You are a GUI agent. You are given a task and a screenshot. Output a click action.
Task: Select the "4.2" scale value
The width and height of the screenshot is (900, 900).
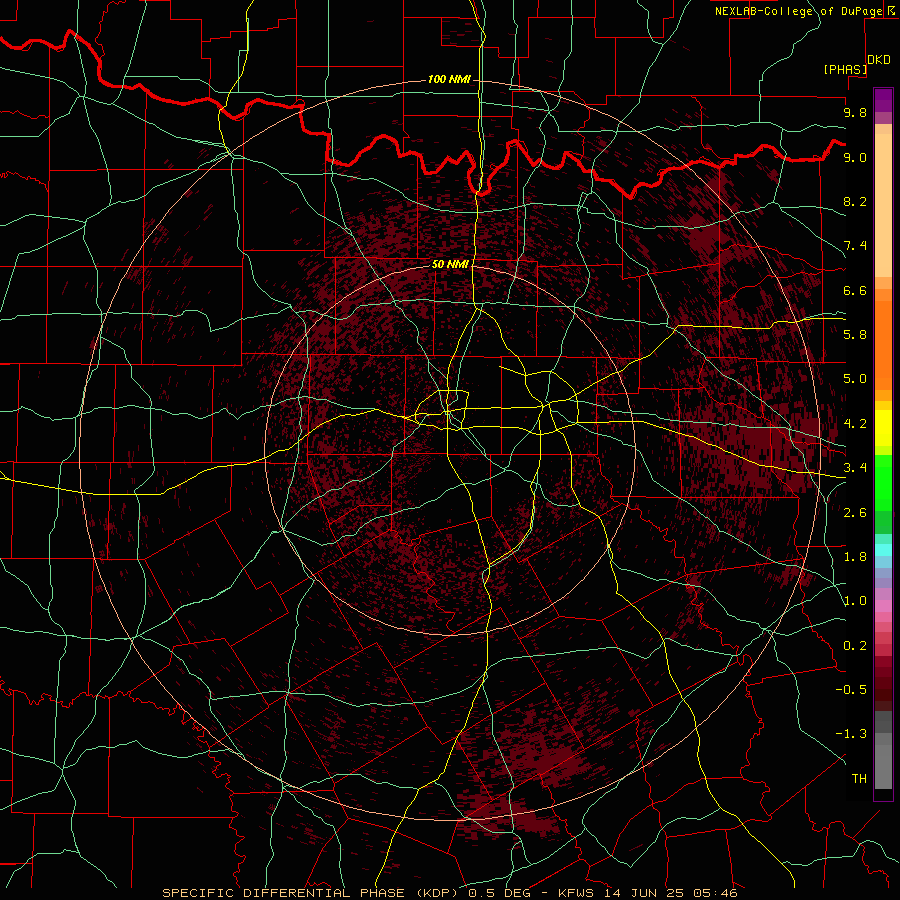coord(855,424)
